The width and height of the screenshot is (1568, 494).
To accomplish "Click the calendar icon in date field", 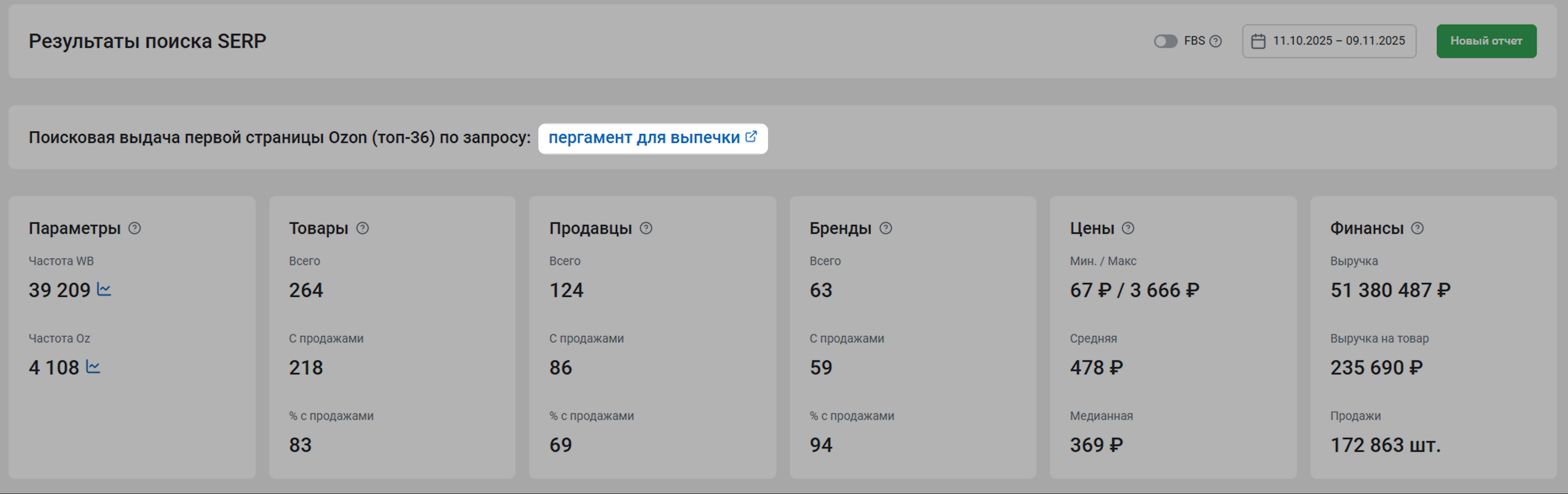I will coord(1258,41).
